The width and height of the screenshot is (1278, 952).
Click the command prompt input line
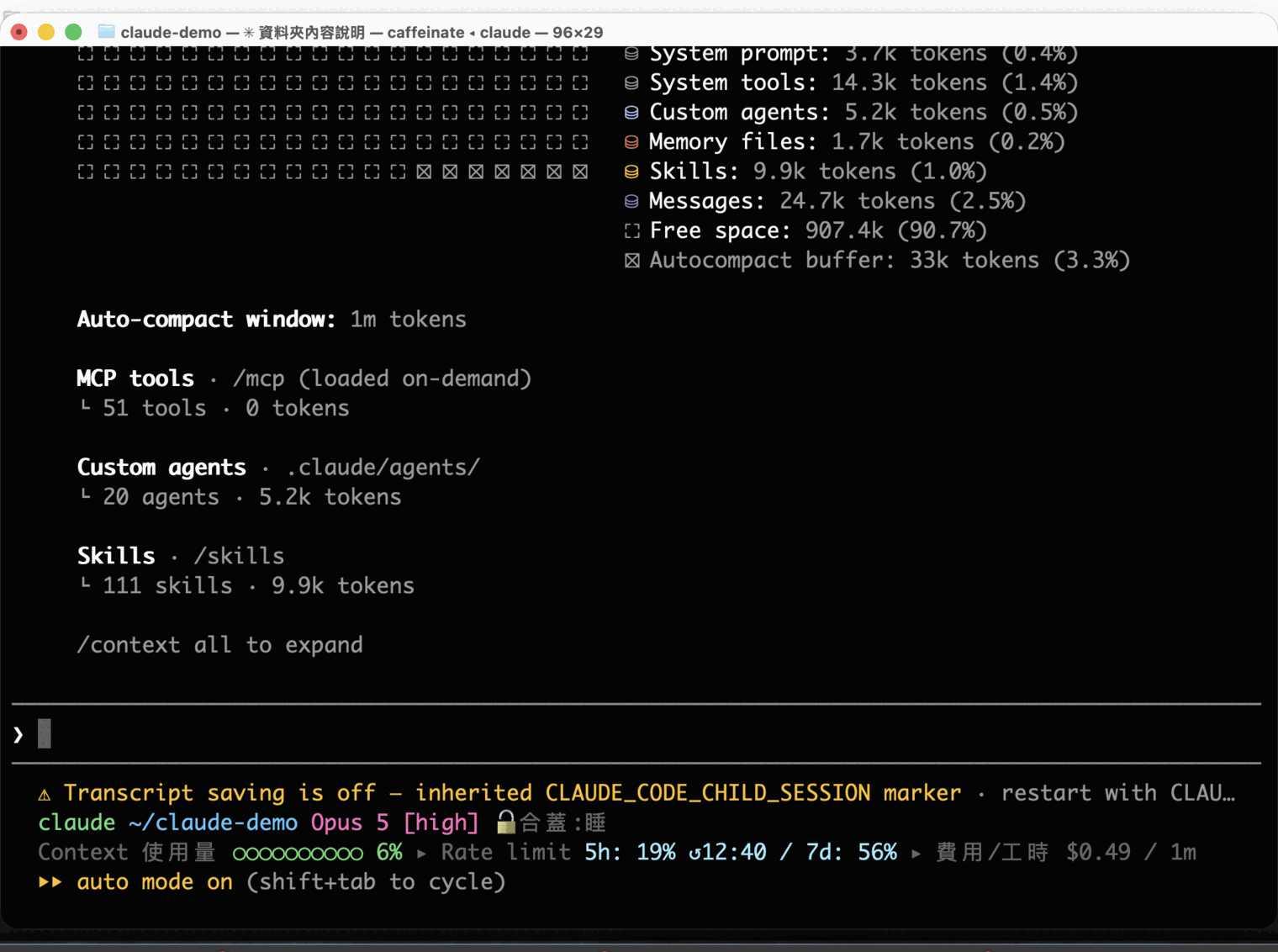click(x=636, y=734)
